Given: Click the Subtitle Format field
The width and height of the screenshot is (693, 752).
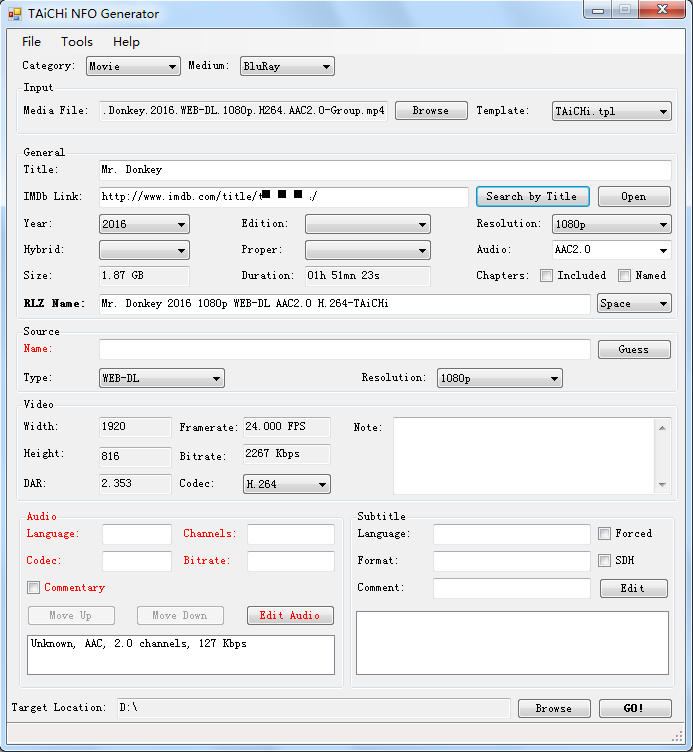Looking at the screenshot, I should point(512,561).
